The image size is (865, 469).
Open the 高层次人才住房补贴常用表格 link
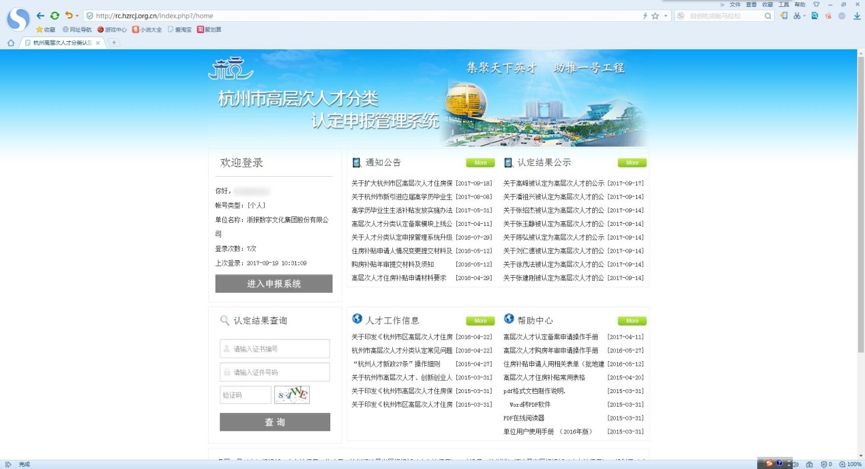(544, 378)
